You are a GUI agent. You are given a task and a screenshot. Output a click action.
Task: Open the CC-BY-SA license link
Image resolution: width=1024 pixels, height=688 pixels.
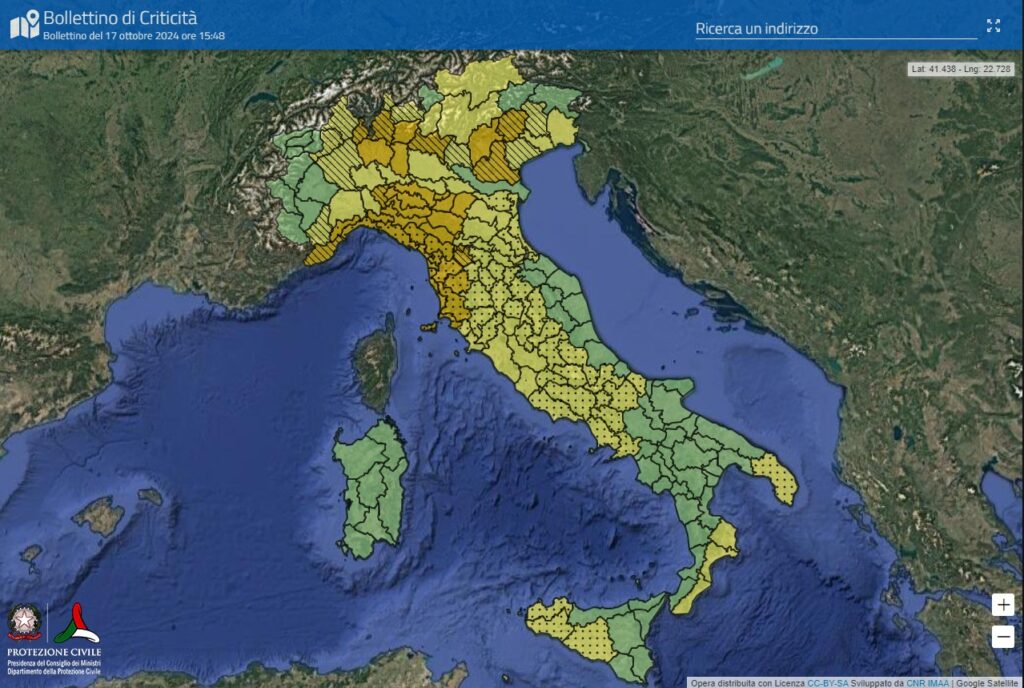827,683
